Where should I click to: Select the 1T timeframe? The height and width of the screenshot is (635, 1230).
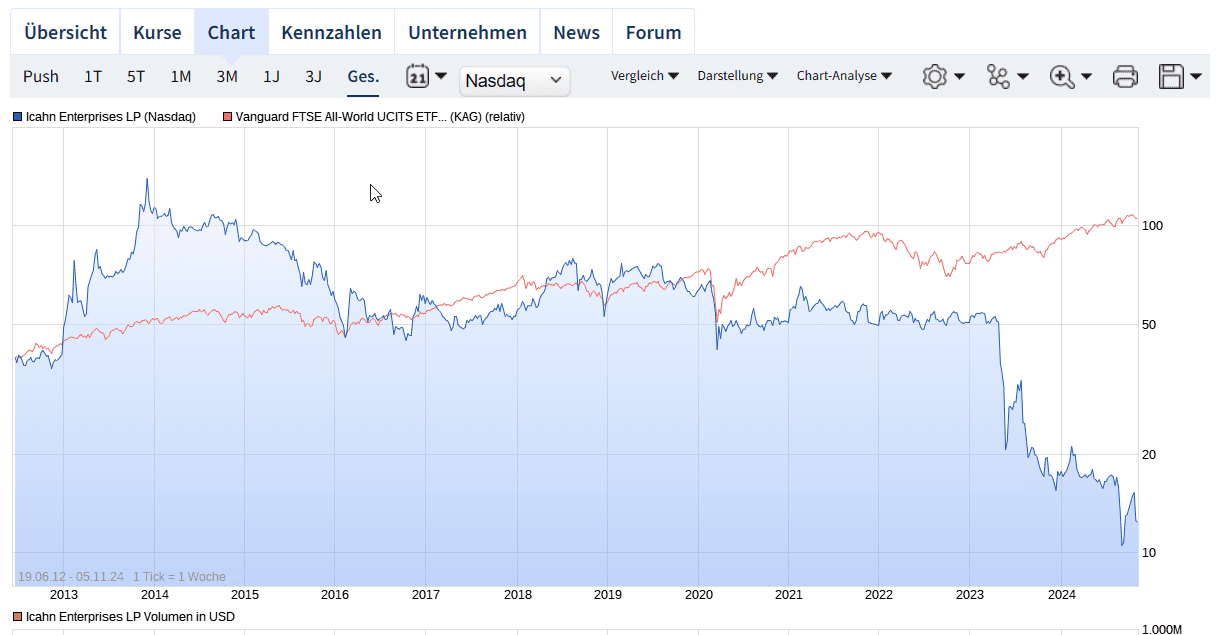(93, 76)
